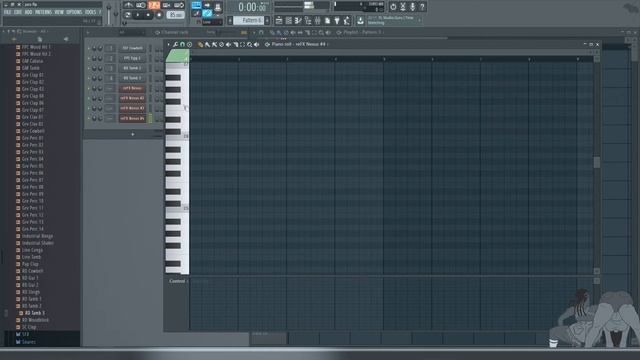This screenshot has width=640, height=360.
Task: Click the orange countdown-before-recording icon
Action: [x=154, y=5]
